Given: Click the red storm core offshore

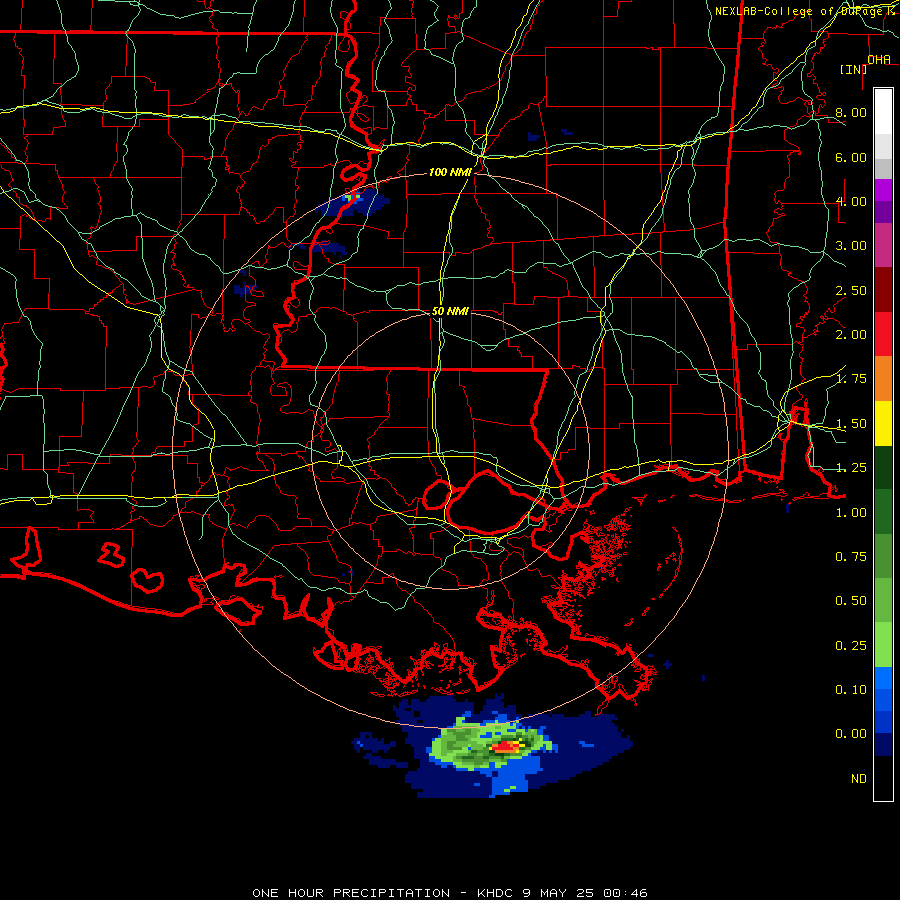Looking at the screenshot, I should (x=505, y=747).
